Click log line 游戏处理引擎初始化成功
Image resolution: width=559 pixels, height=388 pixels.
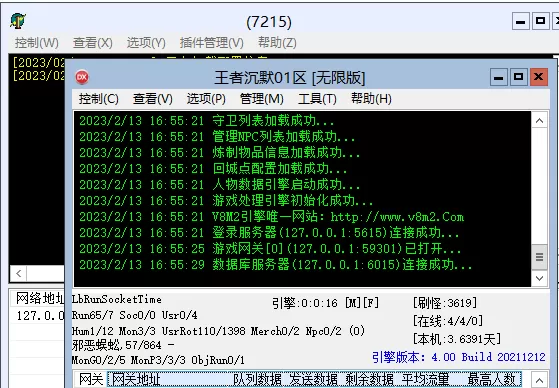tap(226, 201)
